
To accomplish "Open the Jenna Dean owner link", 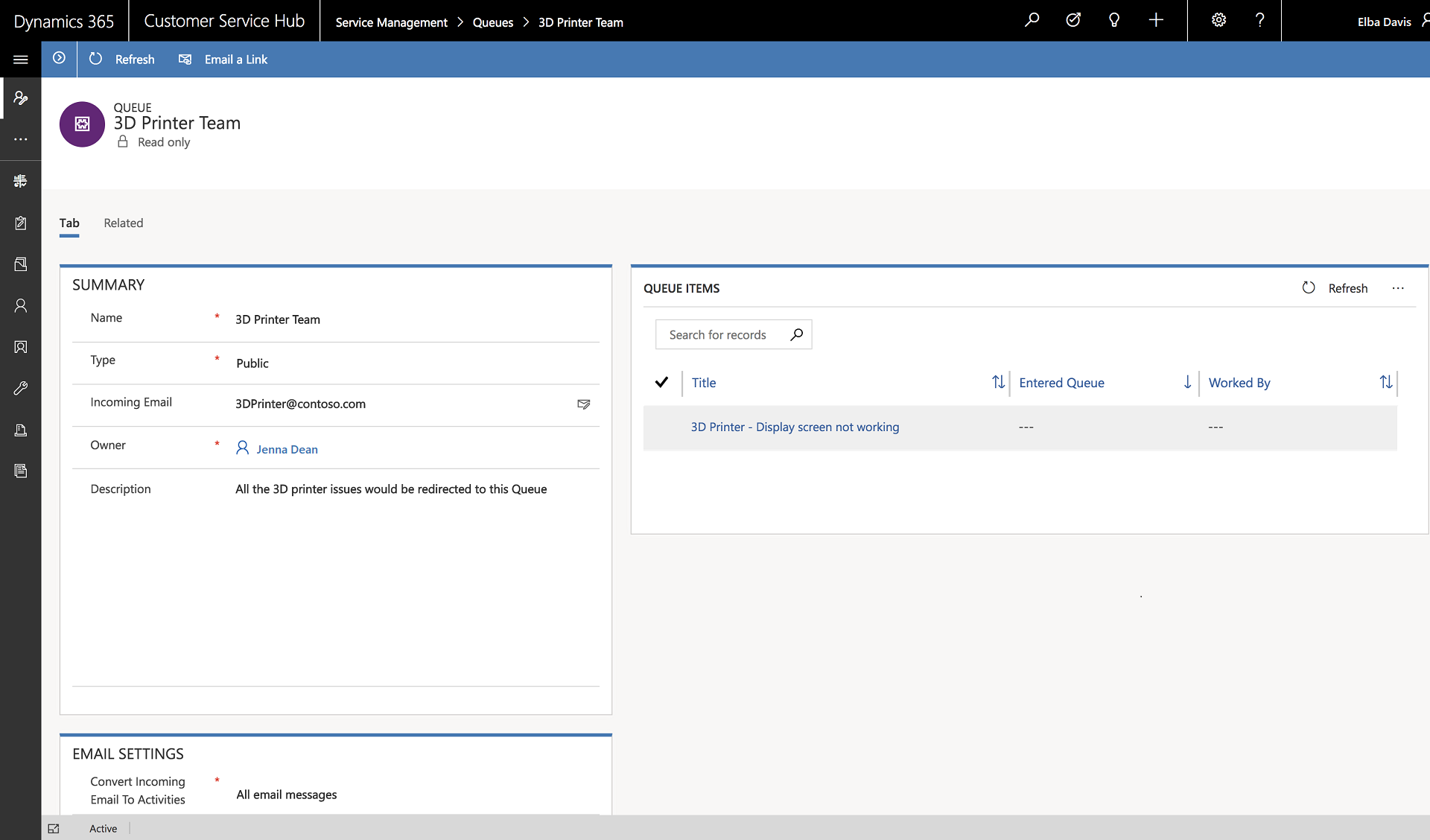I will coord(287,449).
